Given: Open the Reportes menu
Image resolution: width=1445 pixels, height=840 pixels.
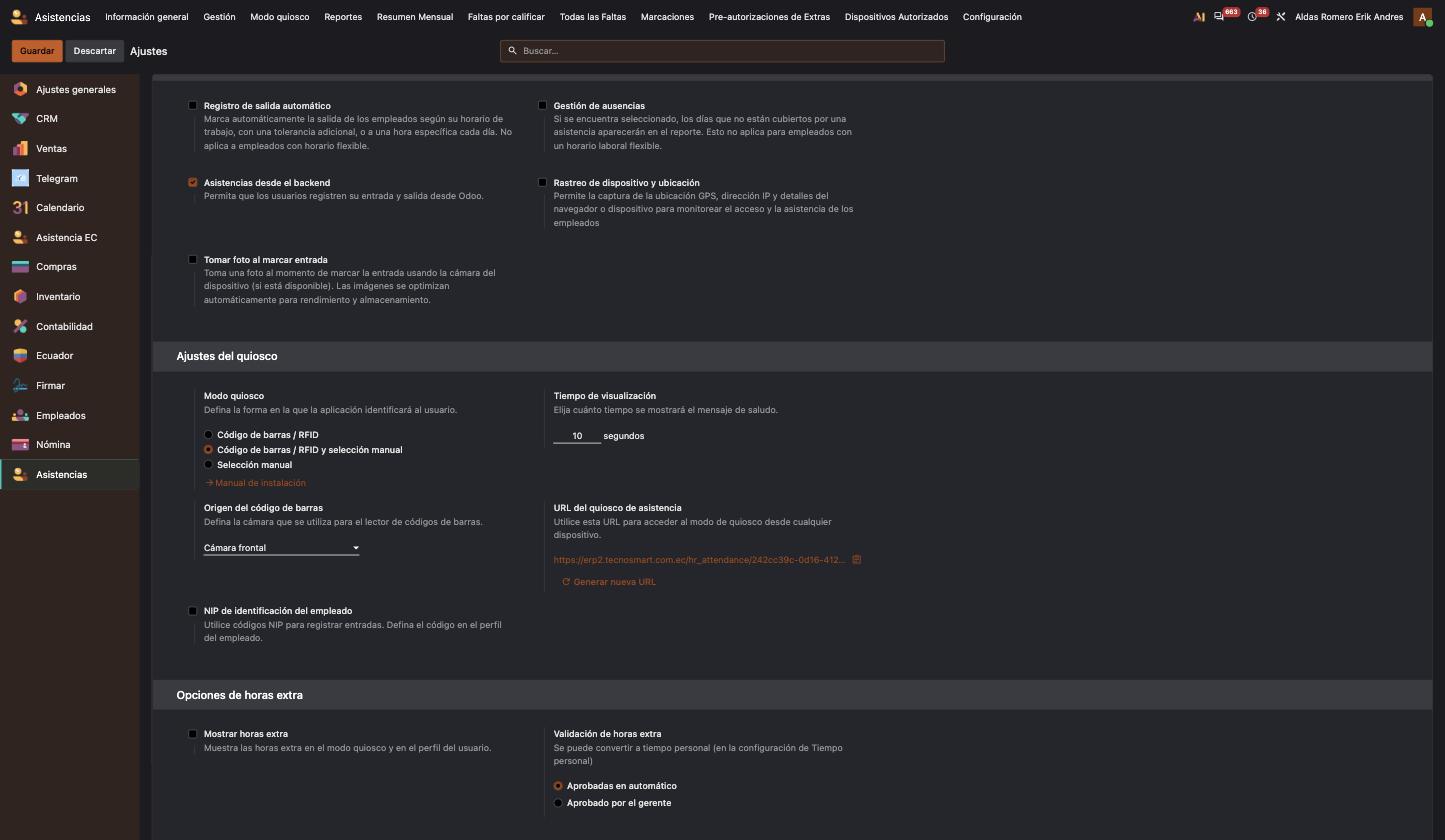Looking at the screenshot, I should pyautogui.click(x=343, y=17).
